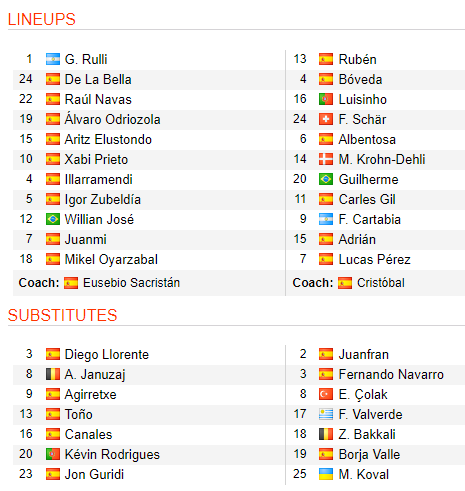
Task: Click the Ukraine flag beside M. Koval
Action: tap(326, 474)
